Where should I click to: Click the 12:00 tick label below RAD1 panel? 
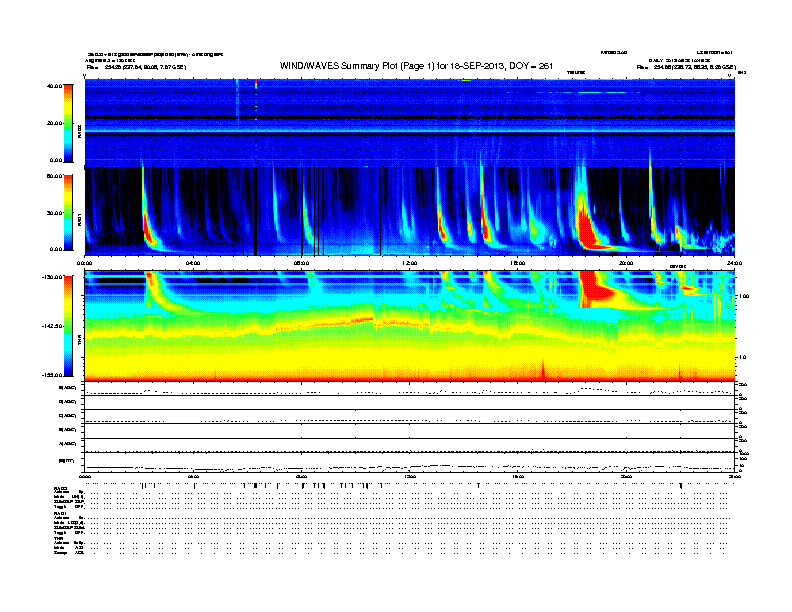409,263
